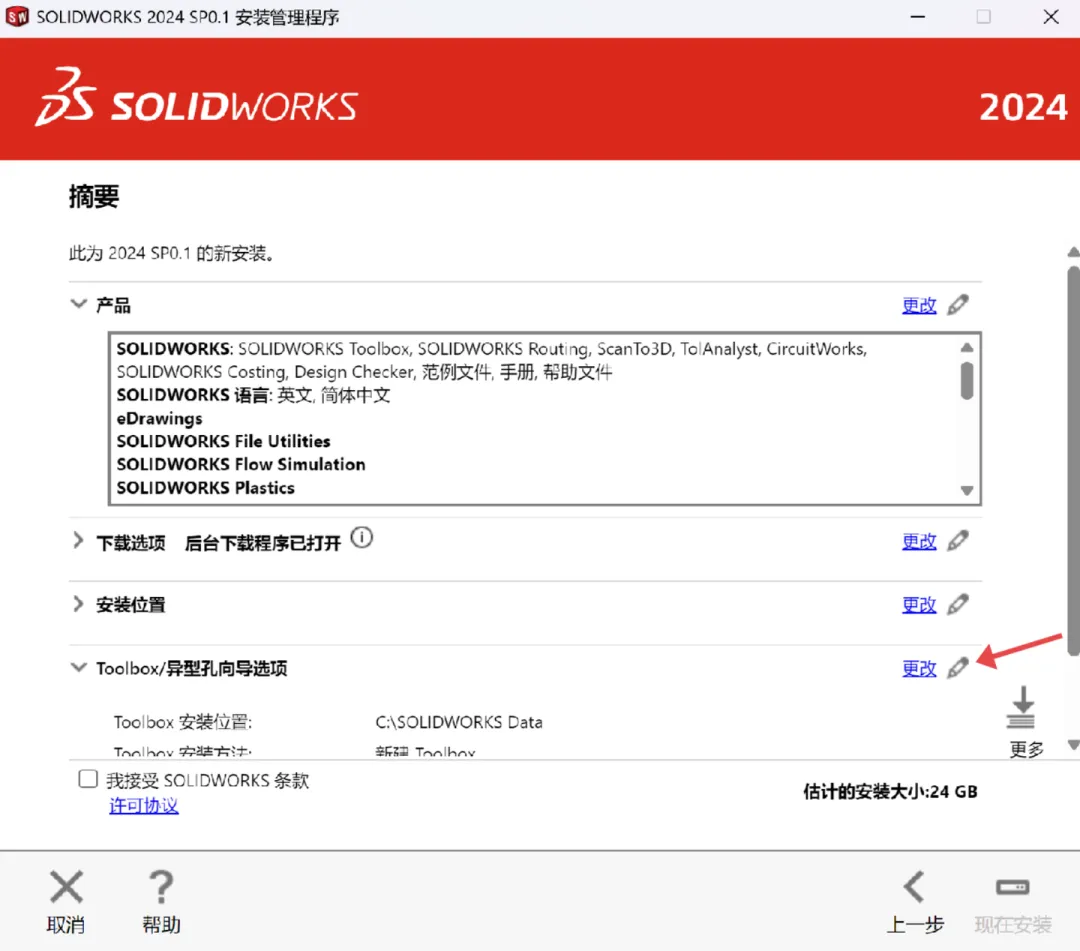Click 此为 2024 SP0.1 的新安装 text
The image size is (1080, 951).
[172, 253]
